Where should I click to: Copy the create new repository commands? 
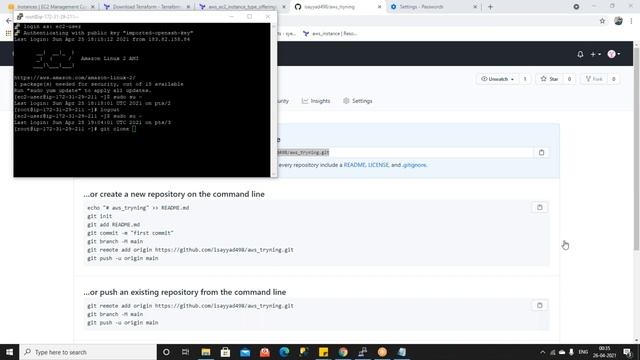click(540, 207)
